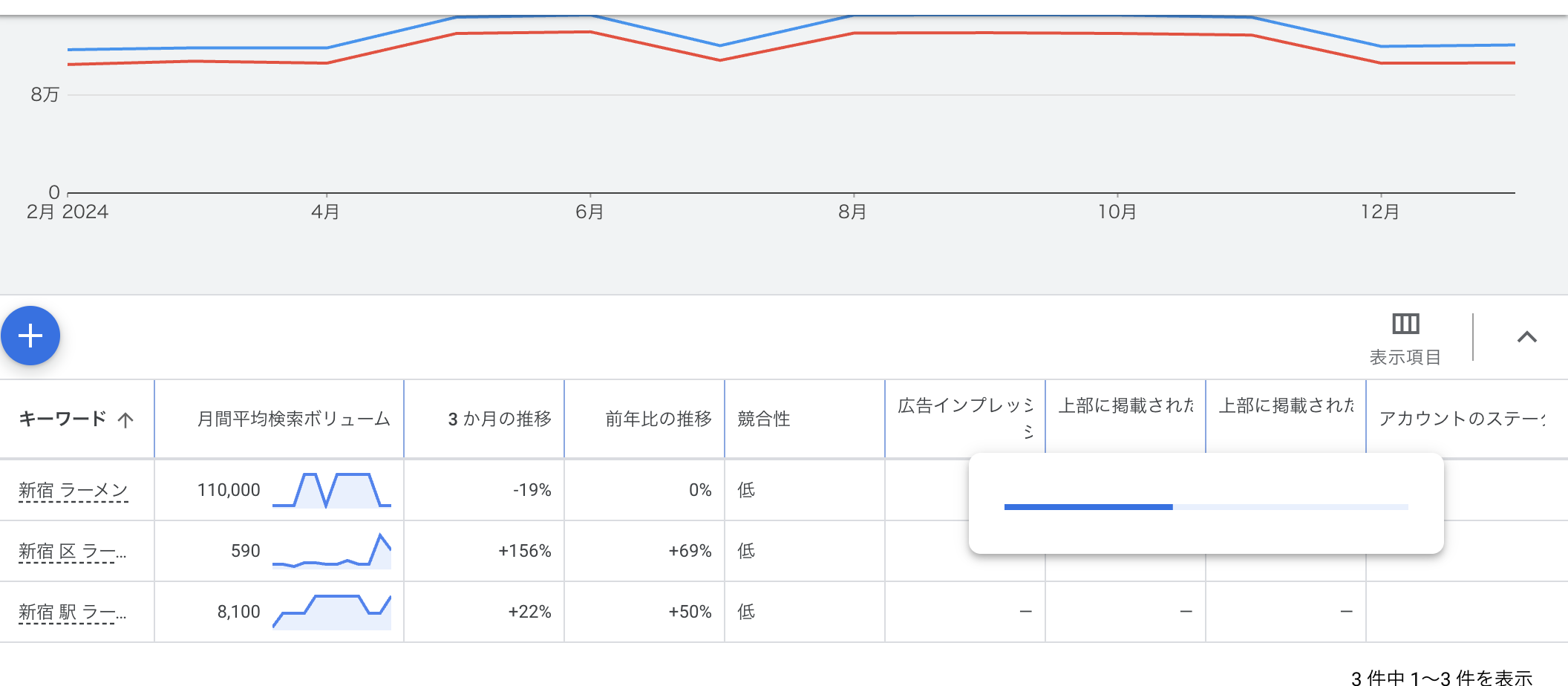Click the blue plus add keyword button

click(30, 336)
